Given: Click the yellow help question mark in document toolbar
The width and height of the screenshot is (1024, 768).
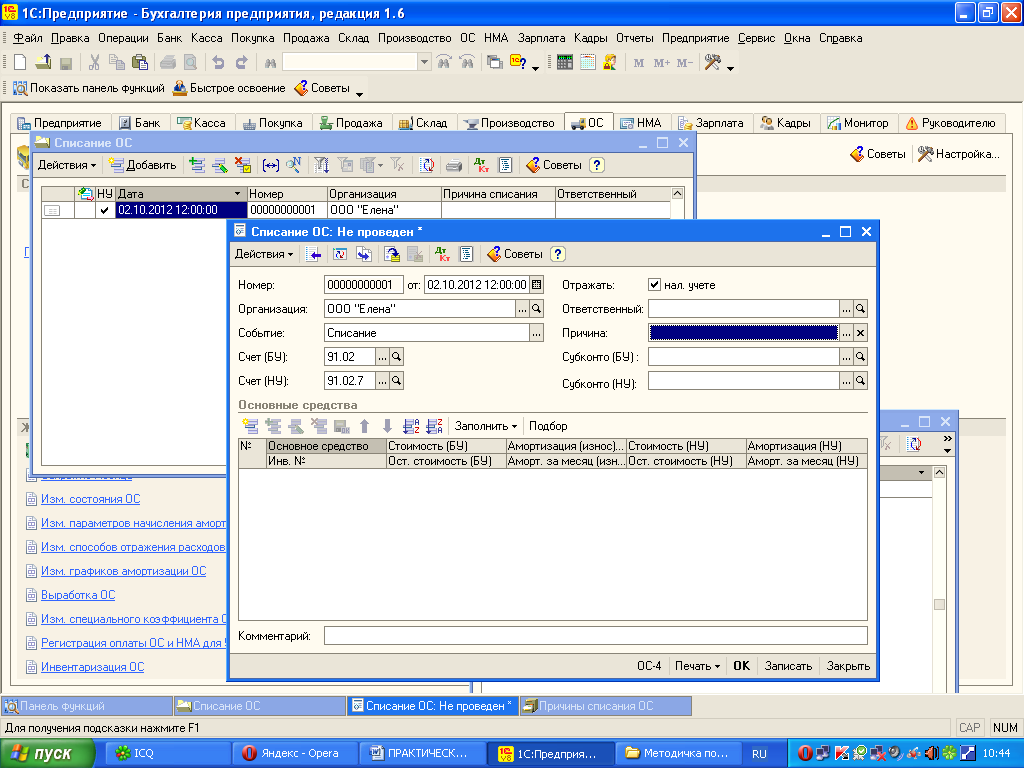Looking at the screenshot, I should click(x=557, y=254).
